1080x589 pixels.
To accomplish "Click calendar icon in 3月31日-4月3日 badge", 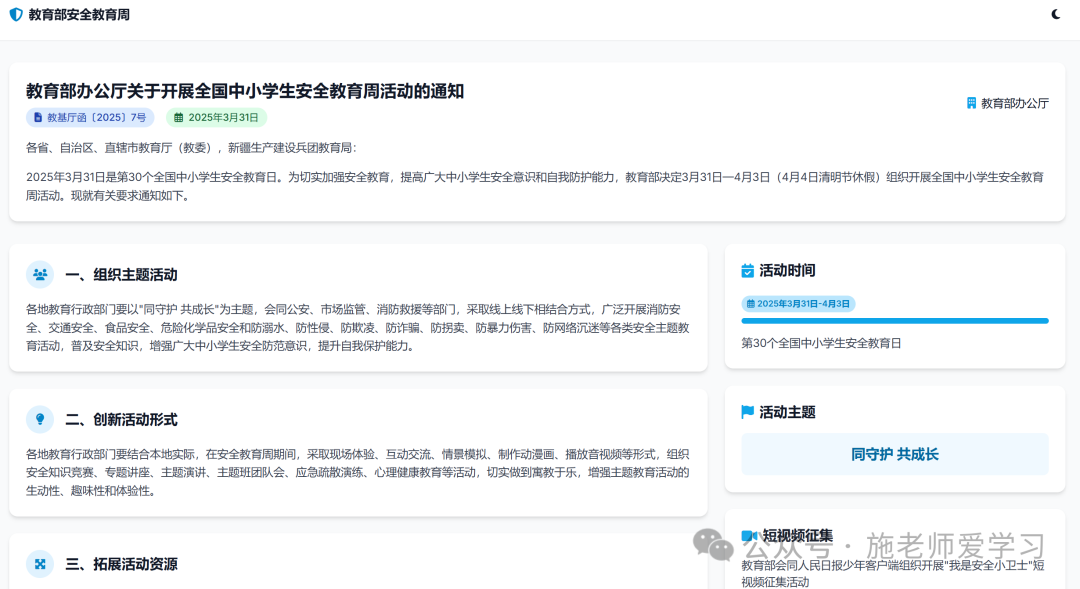I will click(x=751, y=304).
